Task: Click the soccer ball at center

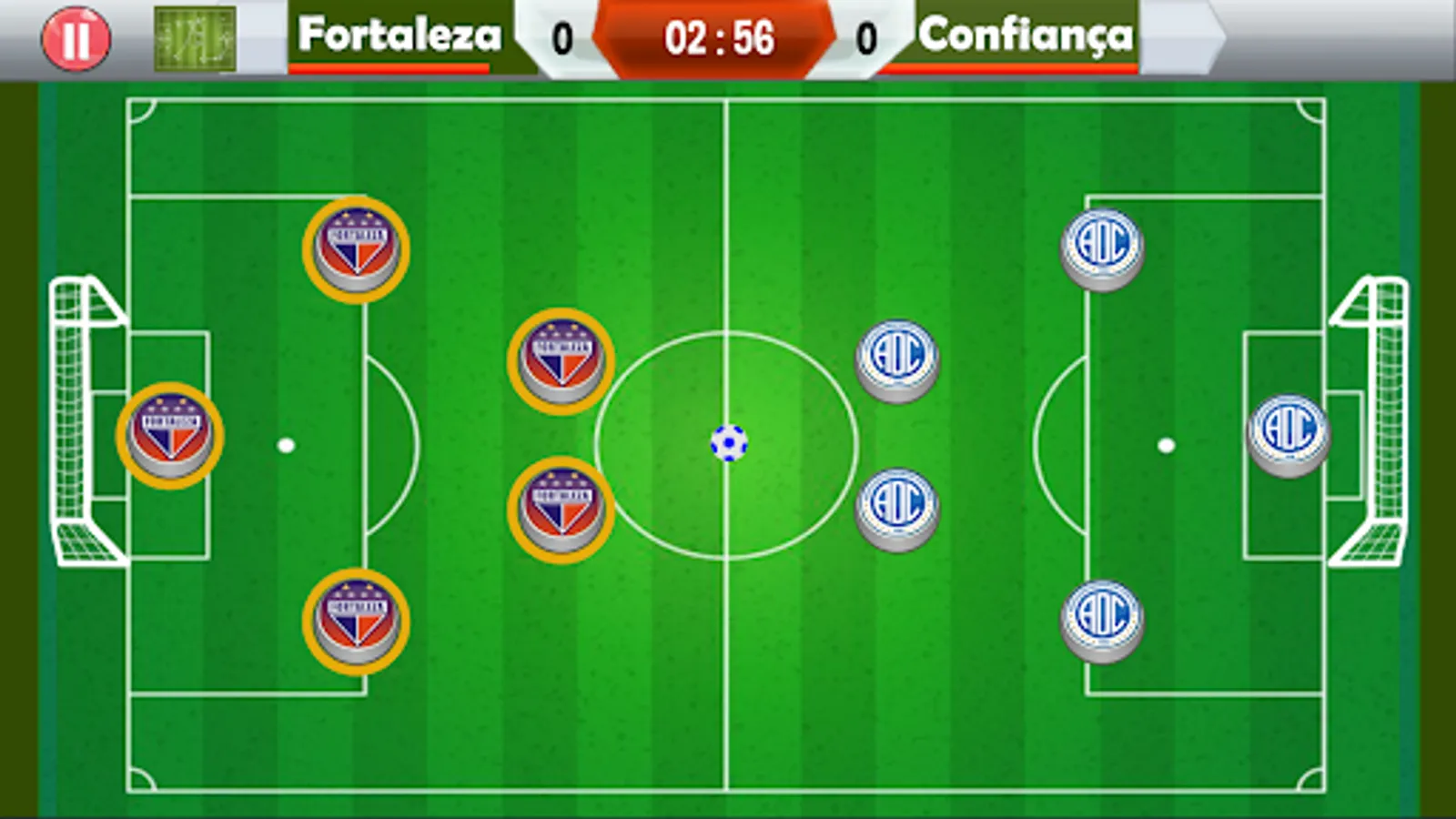Action: tap(729, 443)
